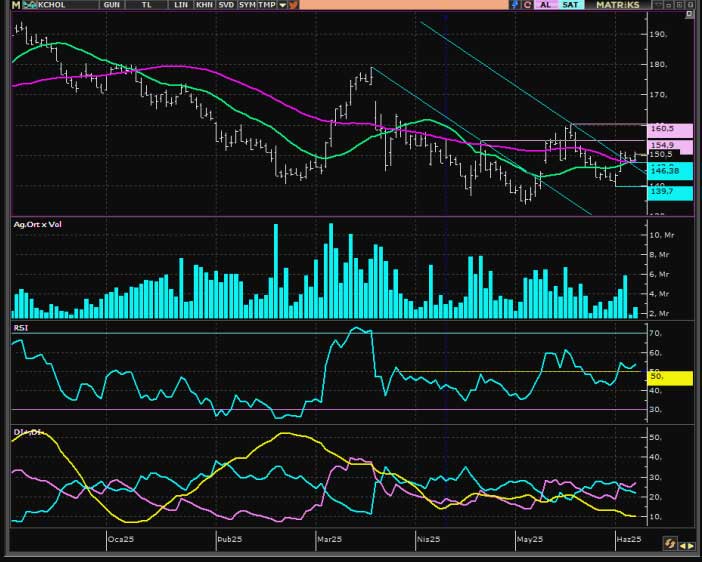Edit the KCHOL symbol field

(x=67, y=5)
